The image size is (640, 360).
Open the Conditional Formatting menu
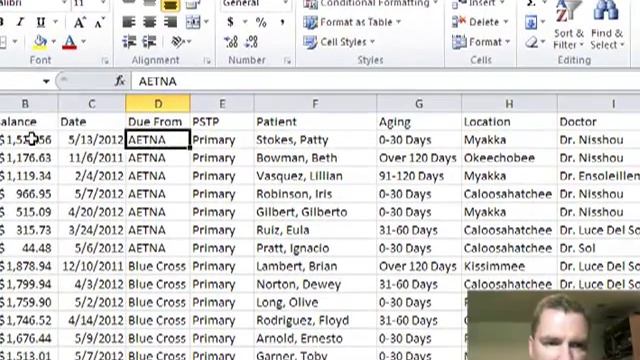[371, 3]
